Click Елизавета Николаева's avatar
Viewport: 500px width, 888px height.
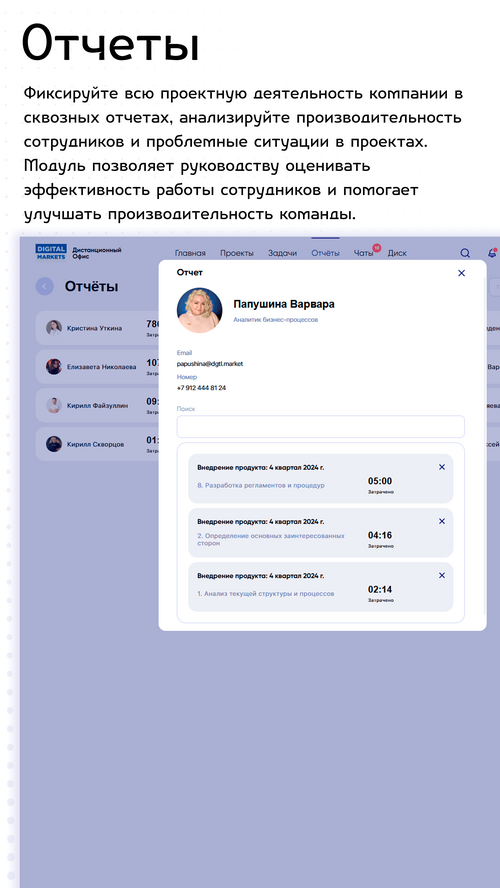click(54, 366)
